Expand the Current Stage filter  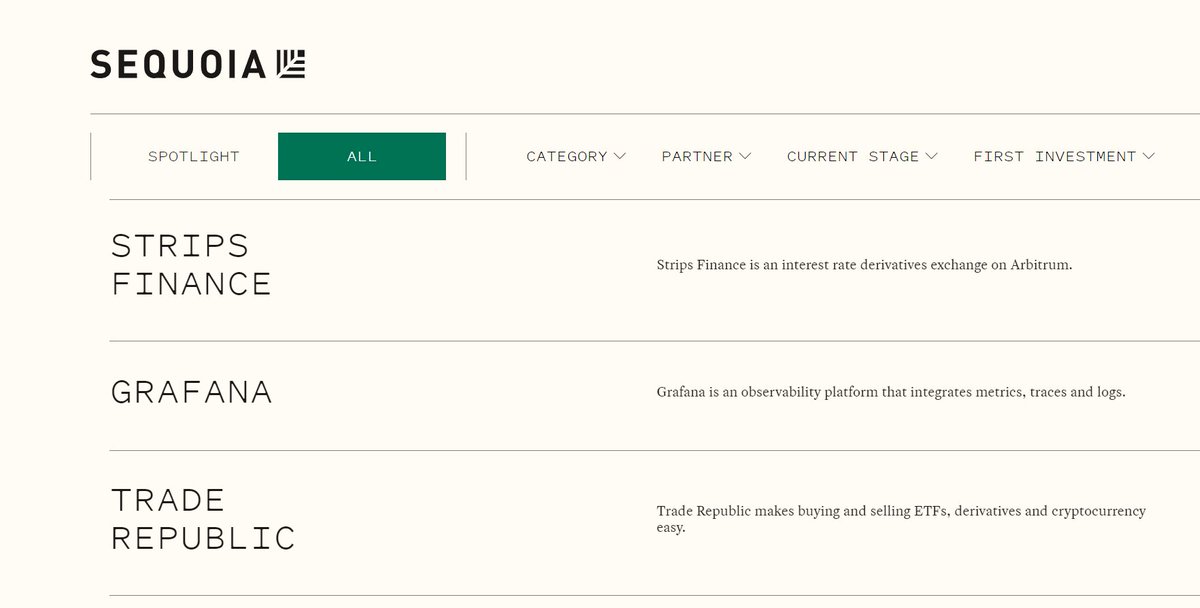point(862,157)
